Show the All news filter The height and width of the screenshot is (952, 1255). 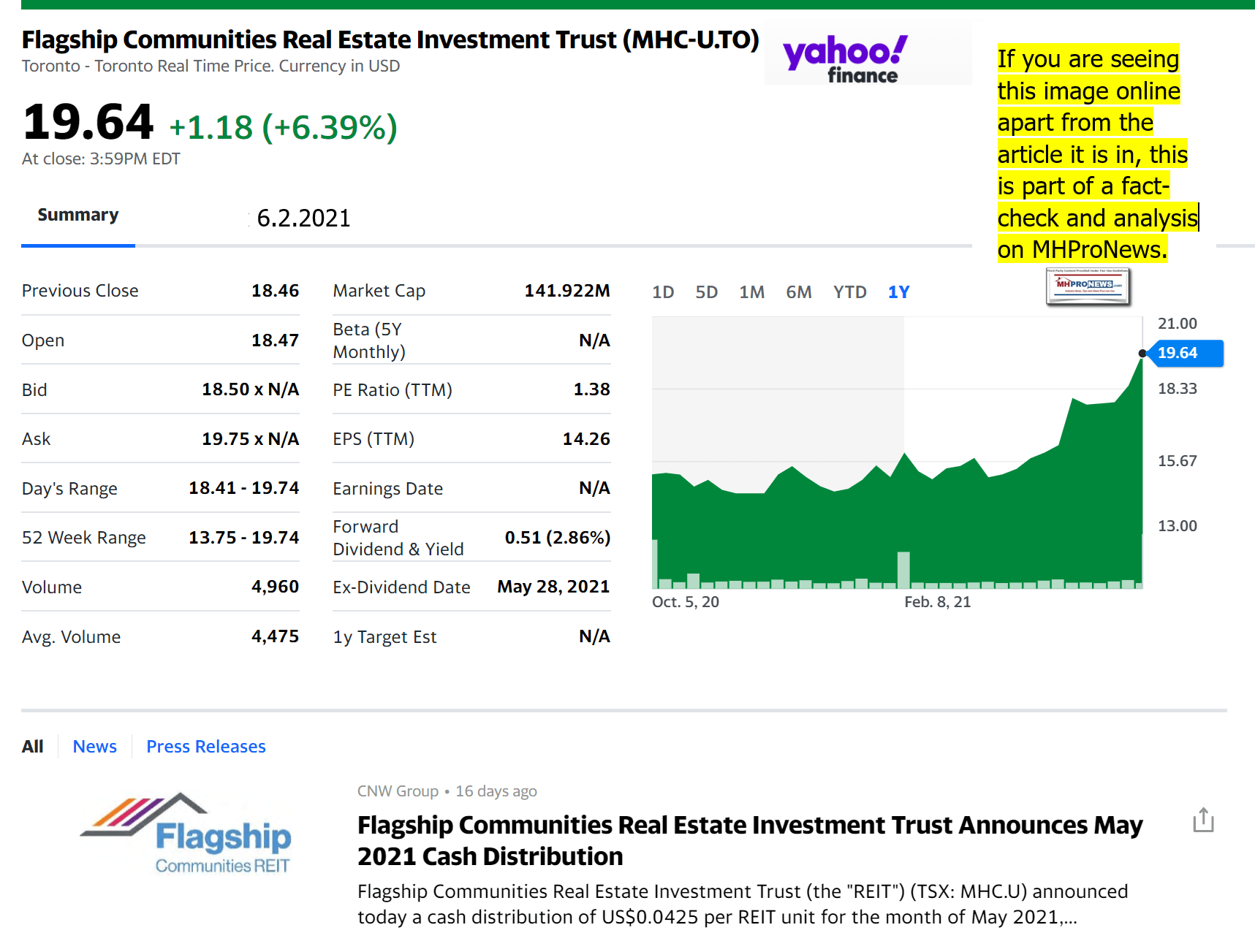coord(32,747)
